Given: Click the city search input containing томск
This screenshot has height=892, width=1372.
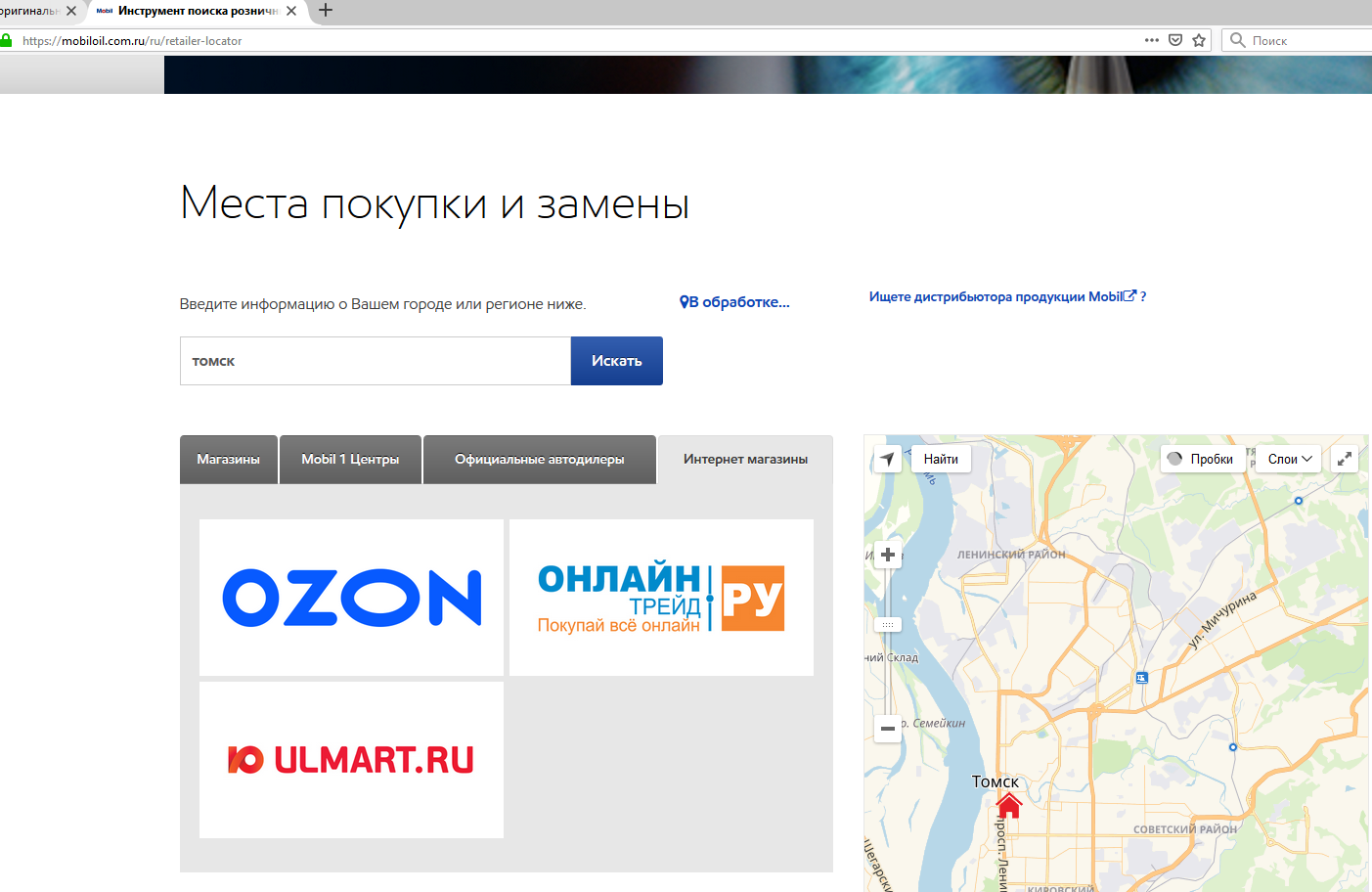Looking at the screenshot, I should click(x=376, y=361).
